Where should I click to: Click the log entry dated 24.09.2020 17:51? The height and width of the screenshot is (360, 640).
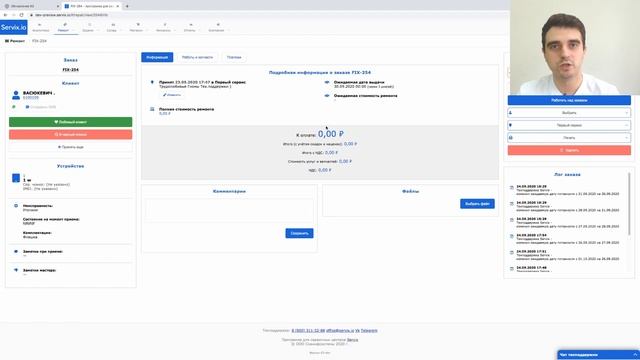coord(567,255)
